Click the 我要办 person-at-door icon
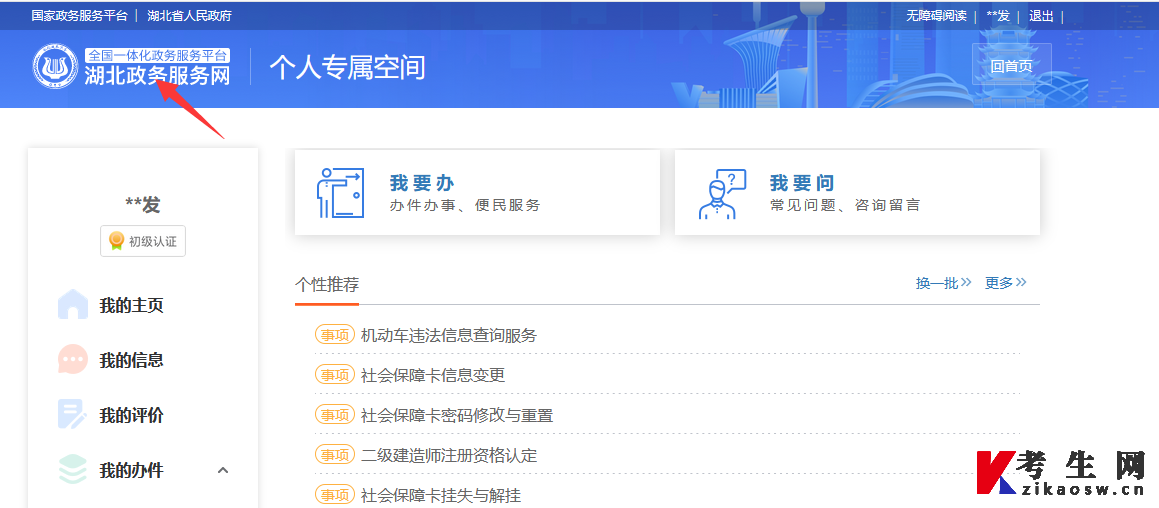Image resolution: width=1159 pixels, height=508 pixels. coord(340,193)
